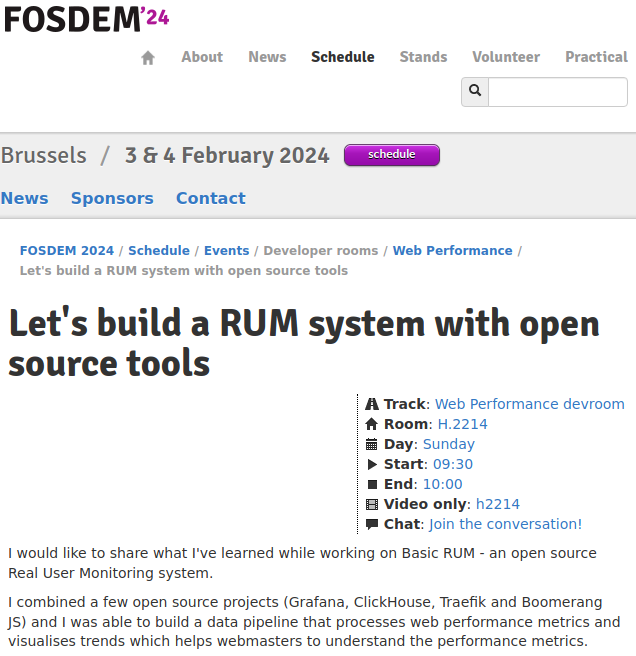The height and width of the screenshot is (656, 636).
Task: Click the '3 & 4 February 2024' date text
Action: coord(227,156)
